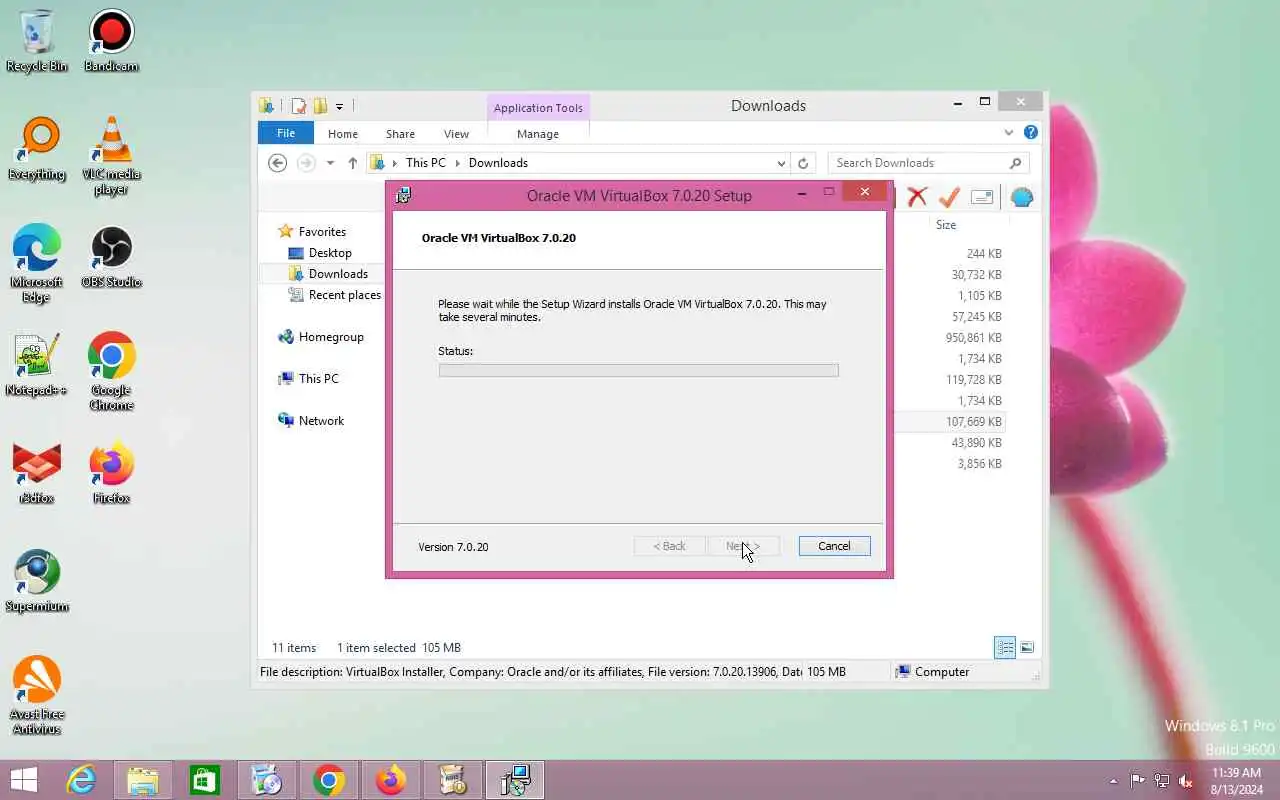Viewport: 1280px width, 800px height.
Task: Click the Application Tools contextual tab
Action: [x=538, y=108]
